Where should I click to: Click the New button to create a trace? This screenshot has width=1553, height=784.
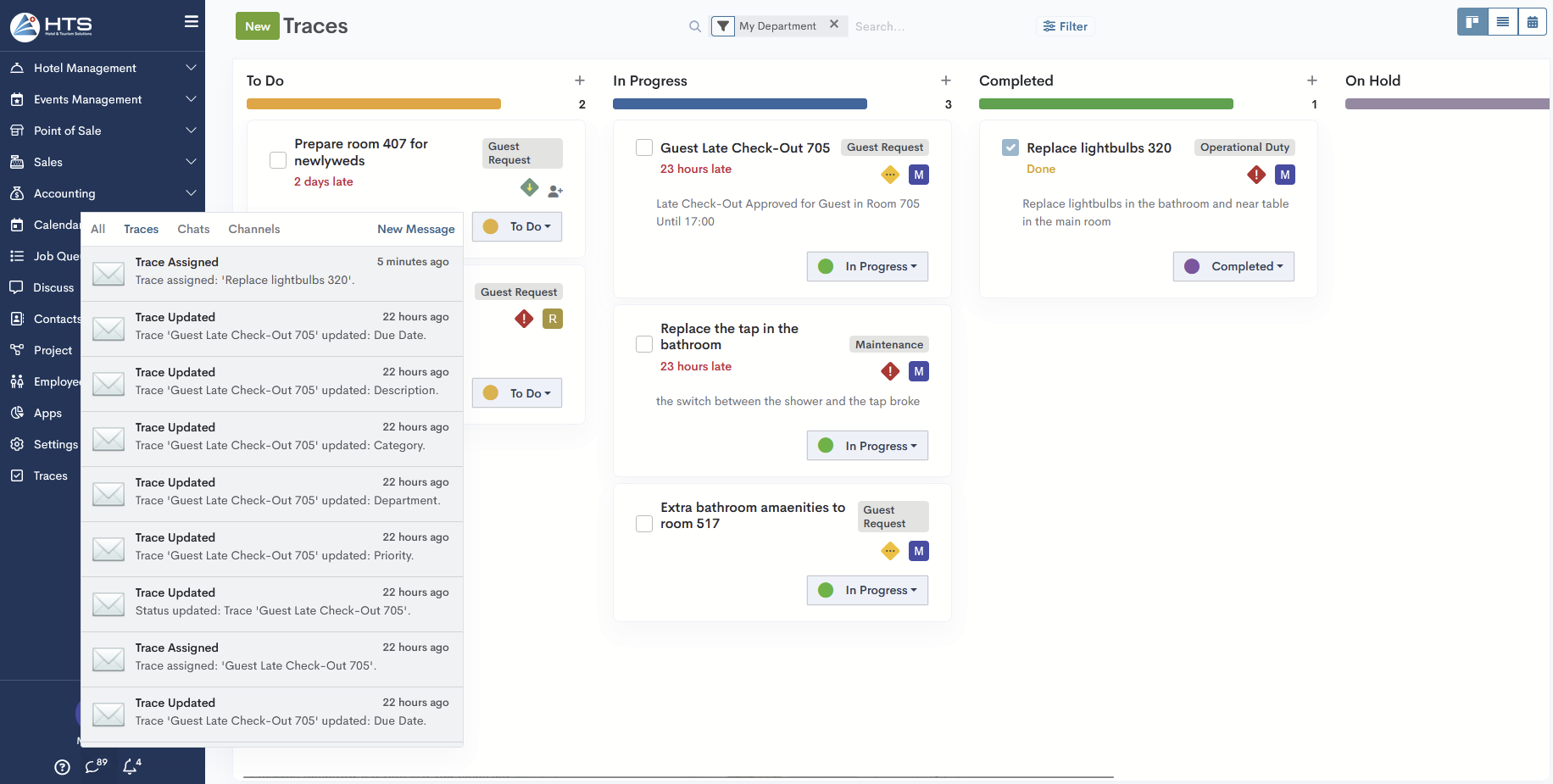(257, 26)
